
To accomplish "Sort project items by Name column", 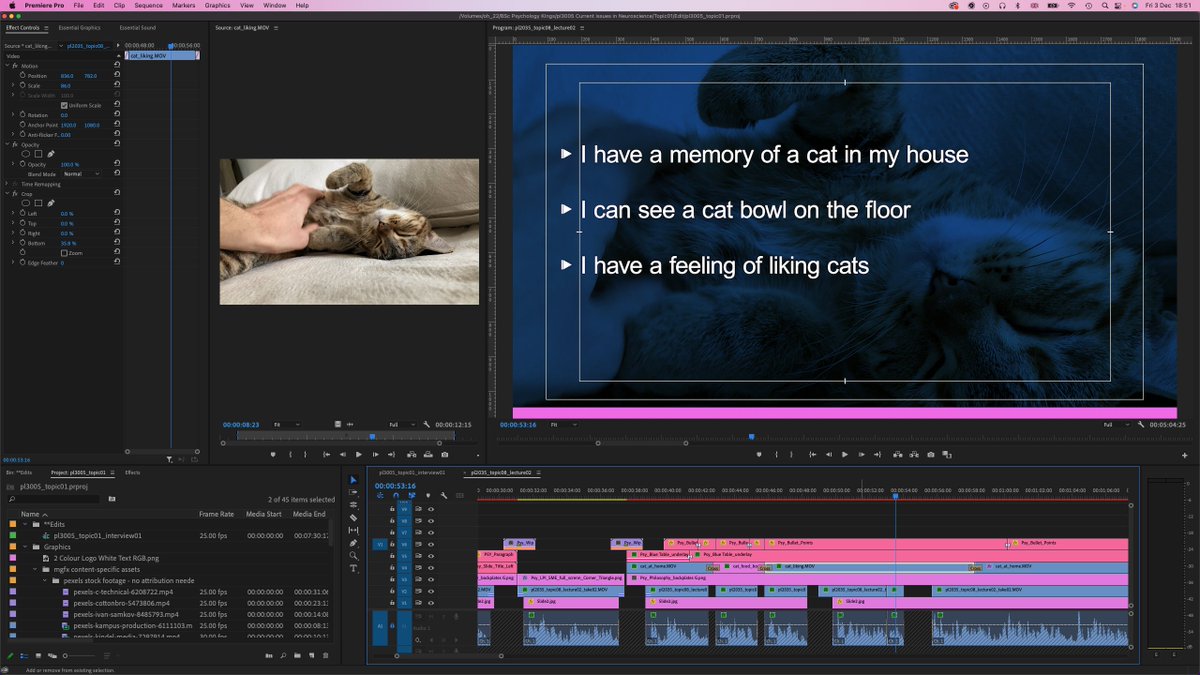I will (x=30, y=514).
